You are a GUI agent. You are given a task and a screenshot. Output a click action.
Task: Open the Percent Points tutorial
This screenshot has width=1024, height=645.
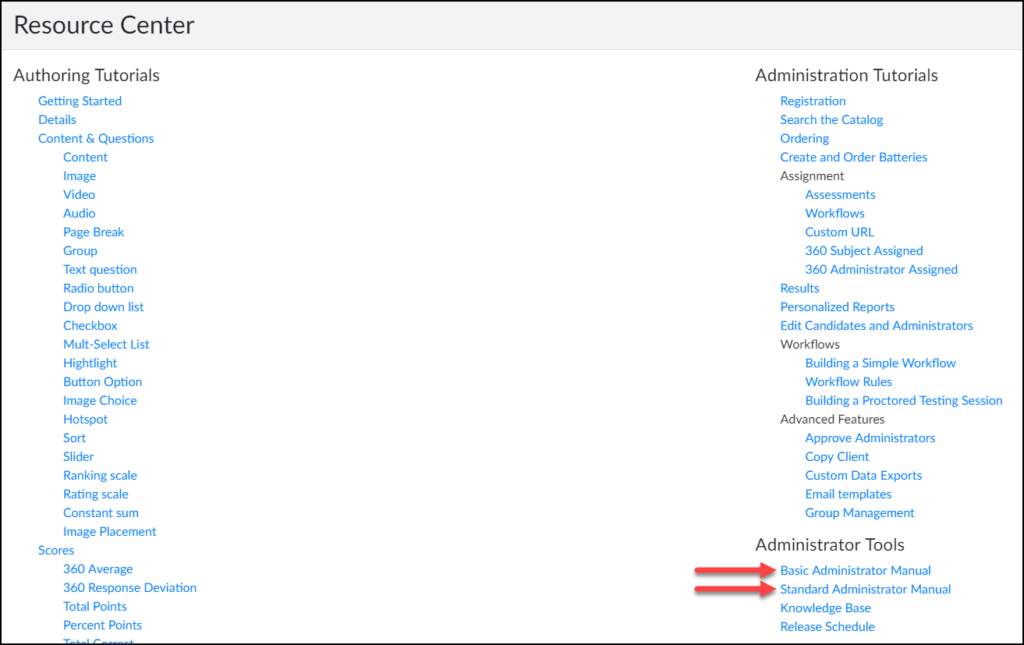[103, 625]
